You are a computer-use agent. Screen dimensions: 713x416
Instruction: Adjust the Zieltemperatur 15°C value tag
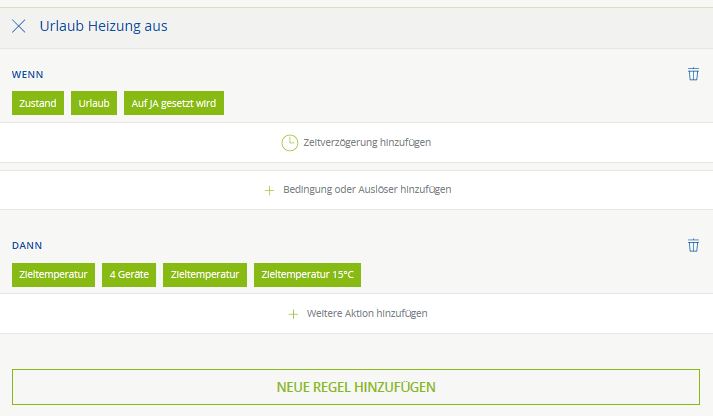point(308,275)
